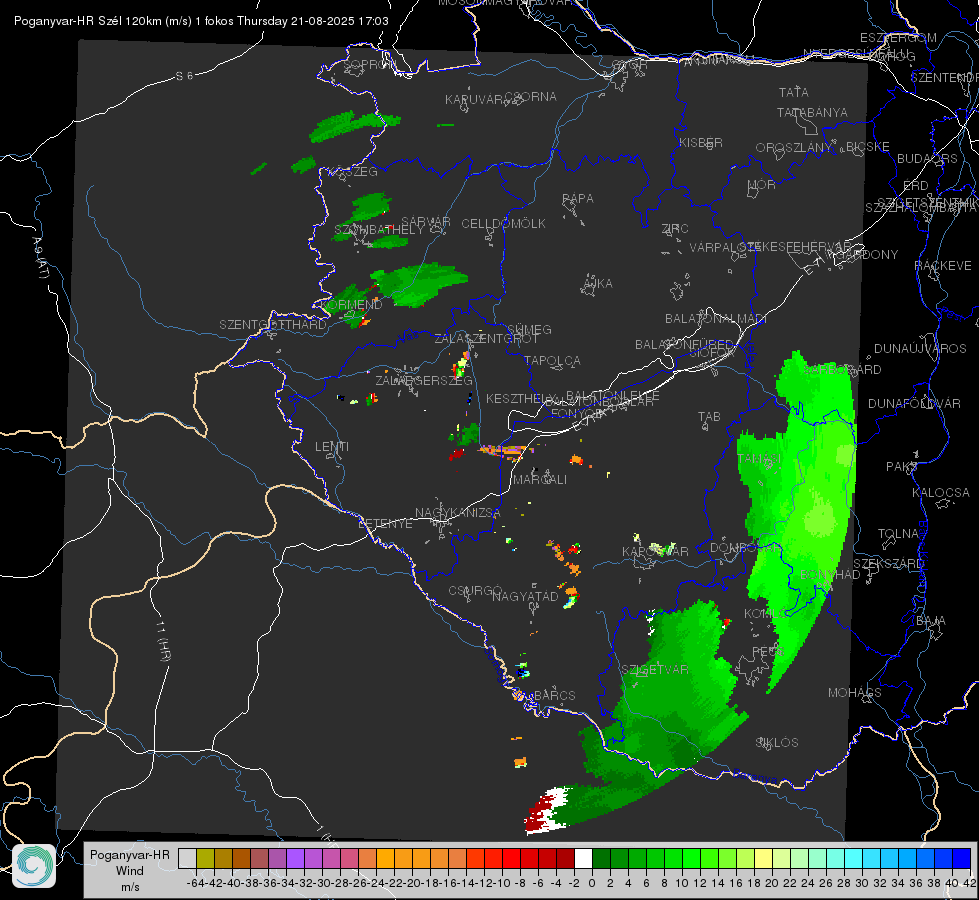This screenshot has height=900, width=979.
Task: Click the PAKS town label
Action: (x=902, y=467)
